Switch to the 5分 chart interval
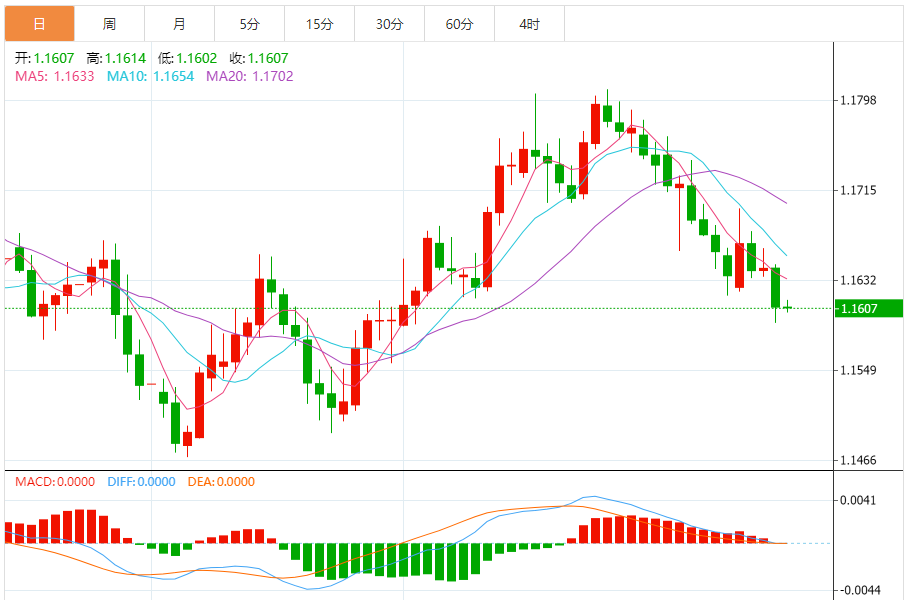 [x=249, y=23]
